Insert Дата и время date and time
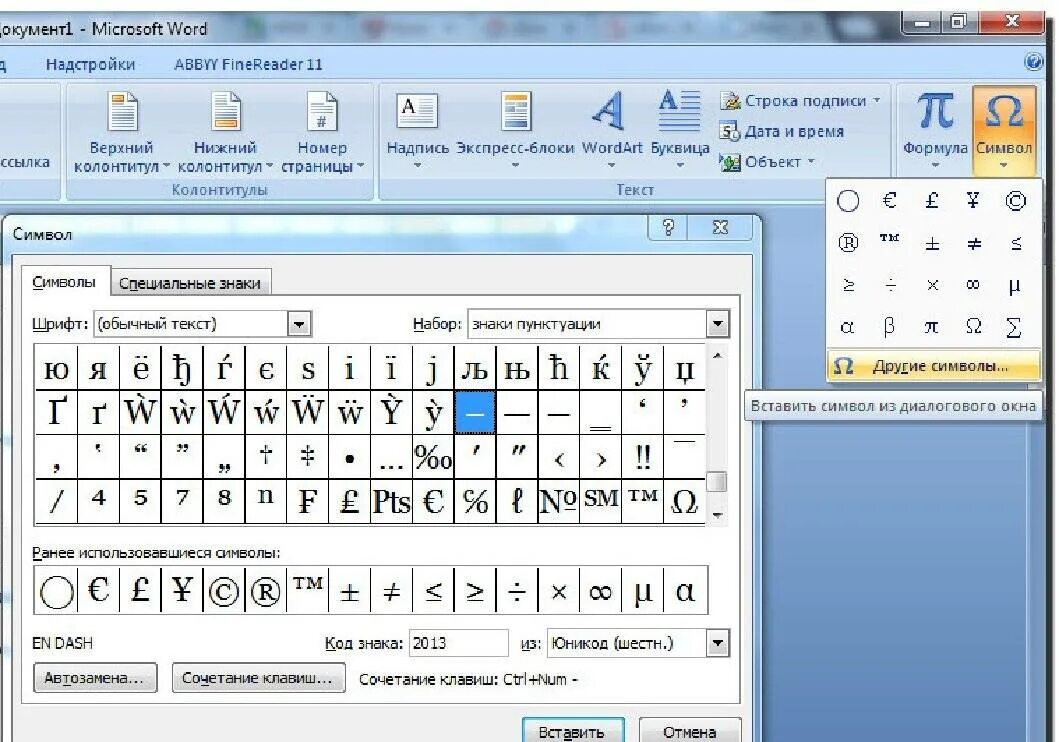The image size is (1059, 742). click(781, 131)
